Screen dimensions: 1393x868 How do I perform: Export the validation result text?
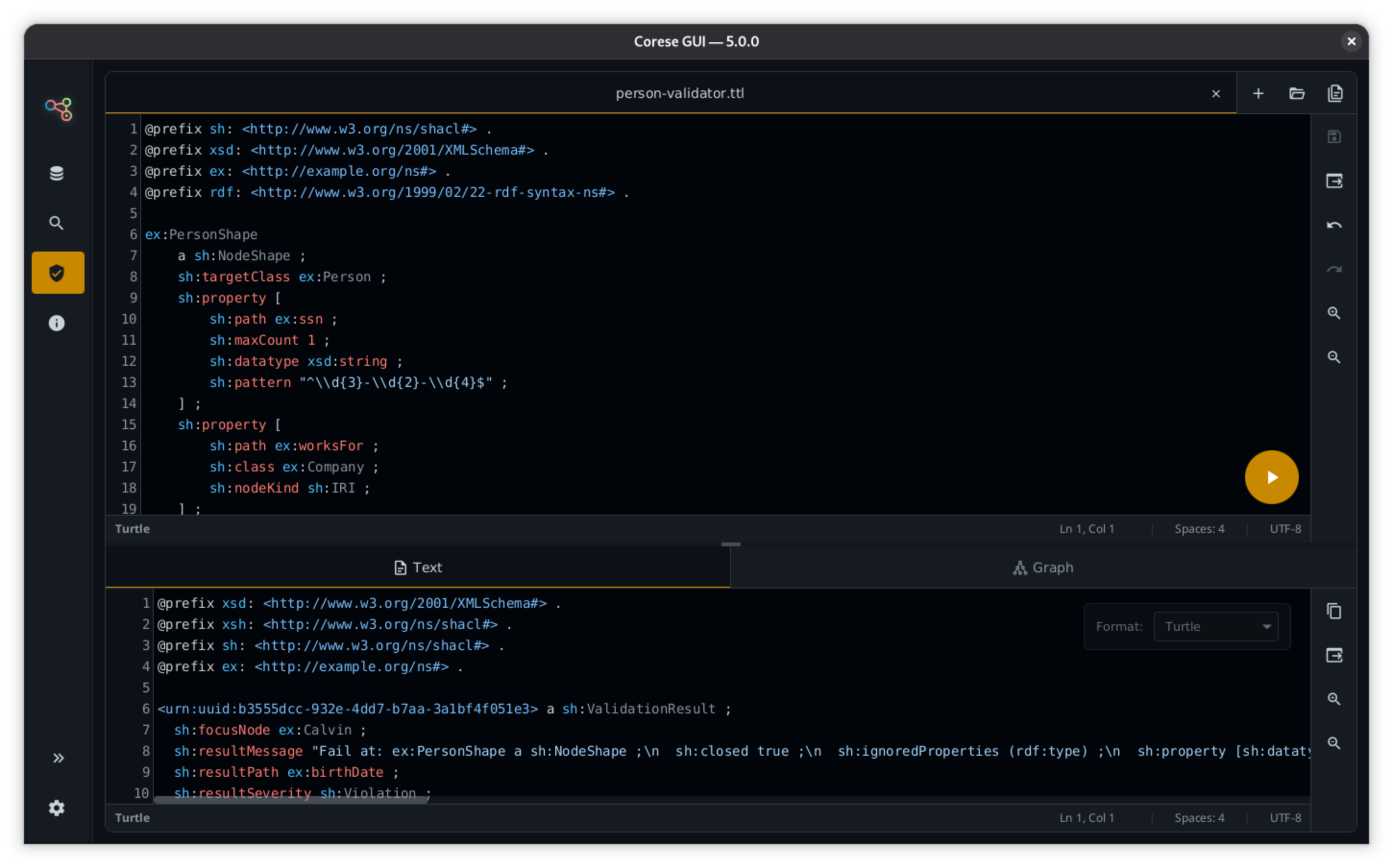coord(1334,655)
